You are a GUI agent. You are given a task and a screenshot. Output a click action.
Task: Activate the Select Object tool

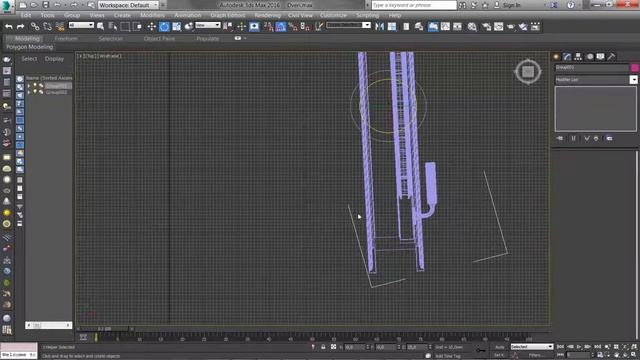[100, 27]
